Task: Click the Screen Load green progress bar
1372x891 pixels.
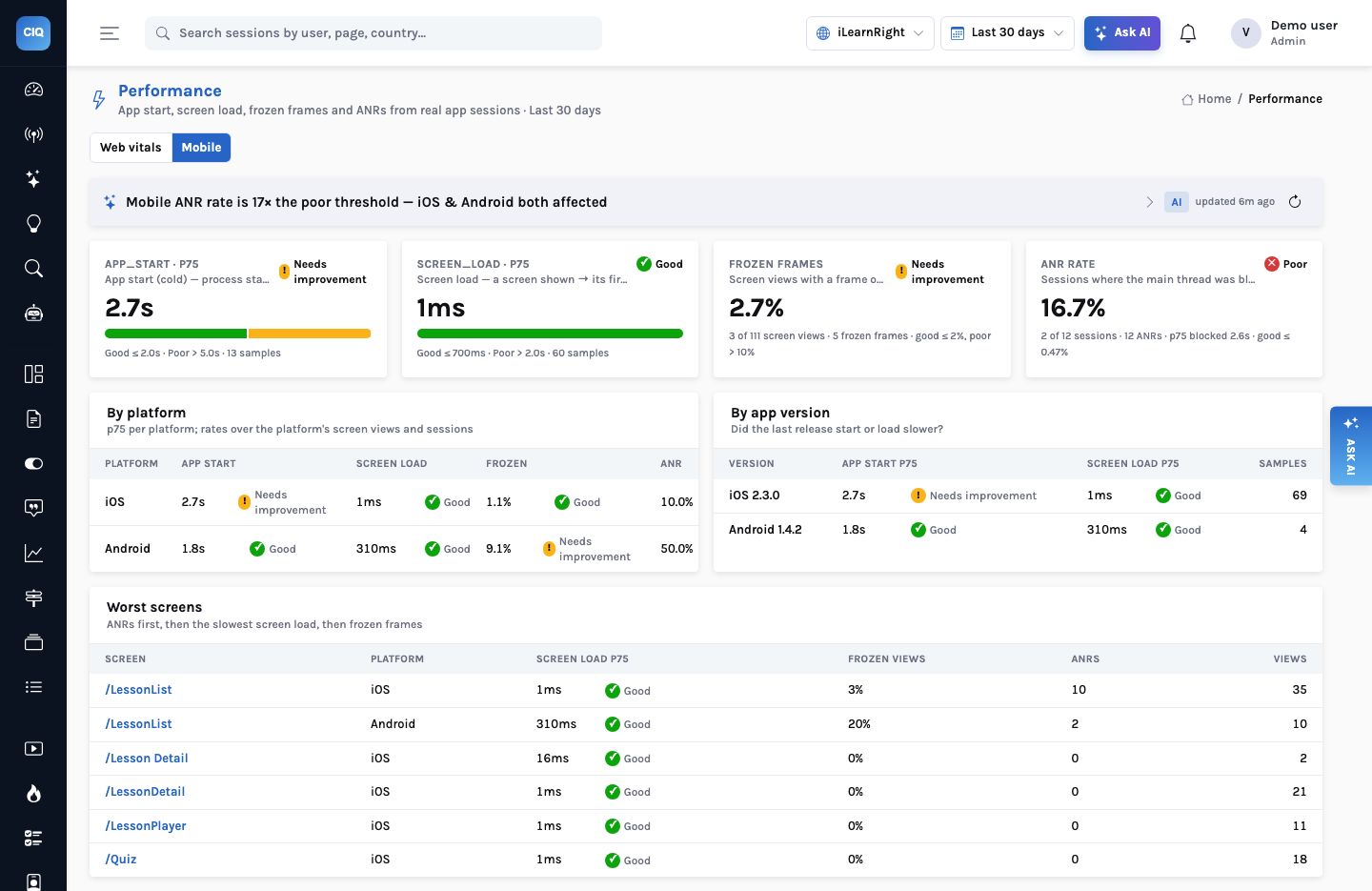Action: pyautogui.click(x=550, y=334)
